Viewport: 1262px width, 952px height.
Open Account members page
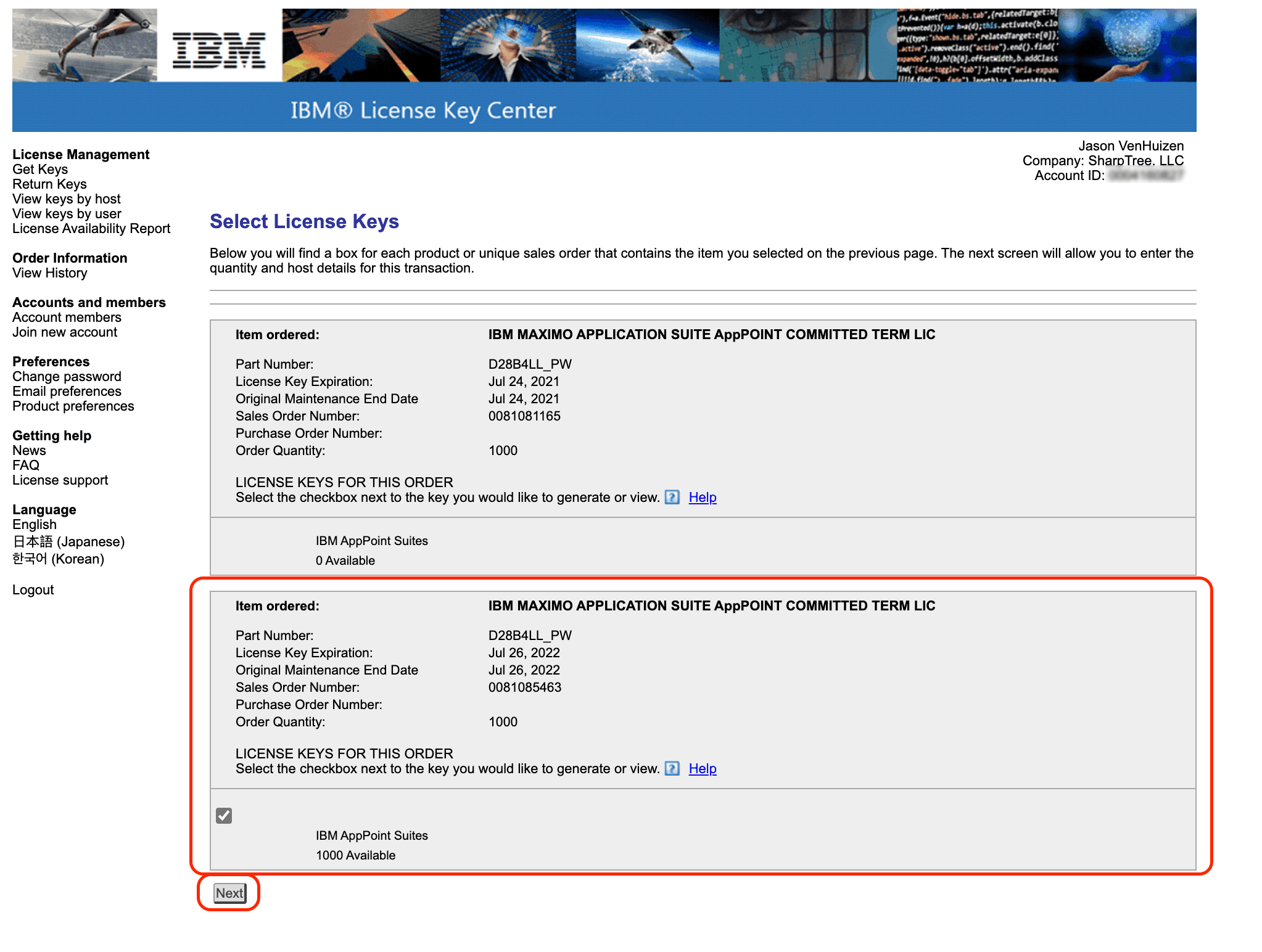tap(67, 317)
